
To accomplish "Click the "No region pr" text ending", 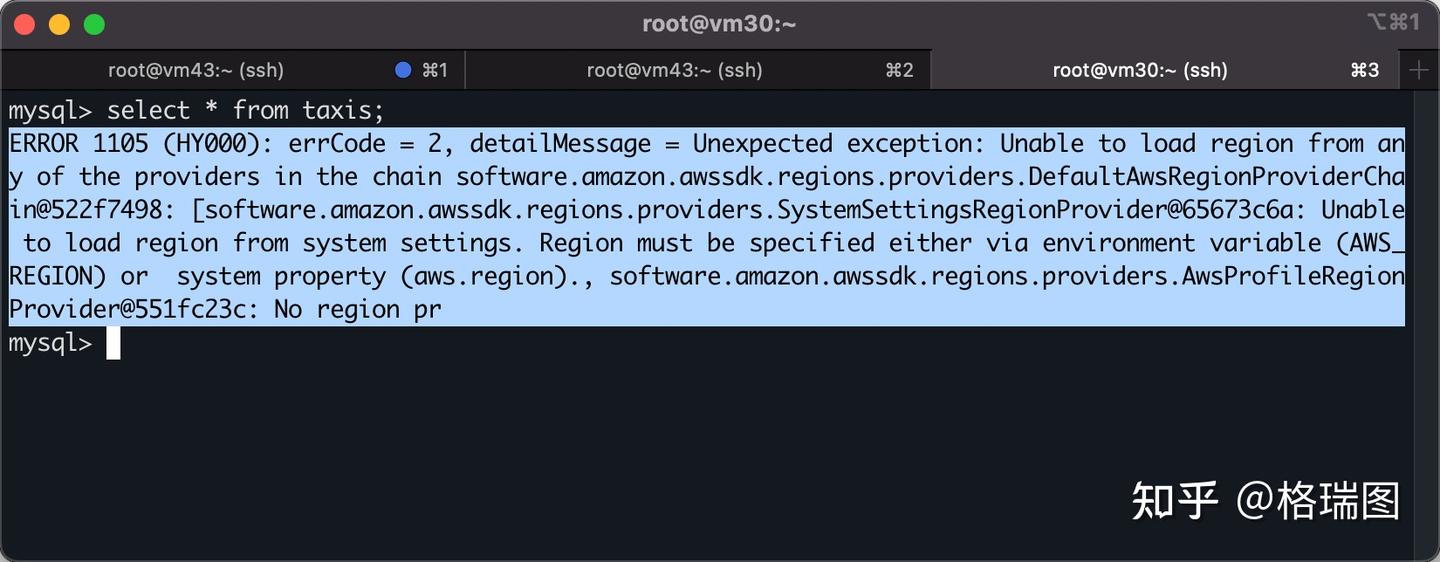I will [357, 310].
